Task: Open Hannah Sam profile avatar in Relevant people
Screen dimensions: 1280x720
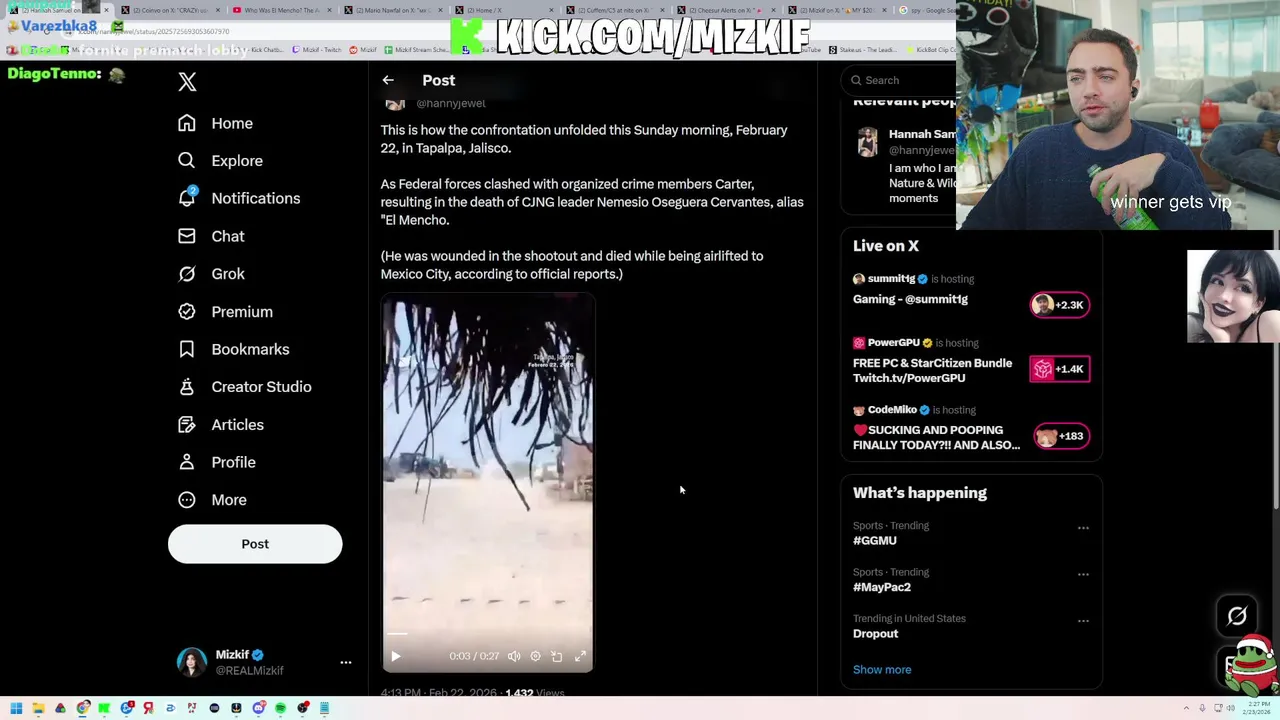Action: [x=867, y=141]
